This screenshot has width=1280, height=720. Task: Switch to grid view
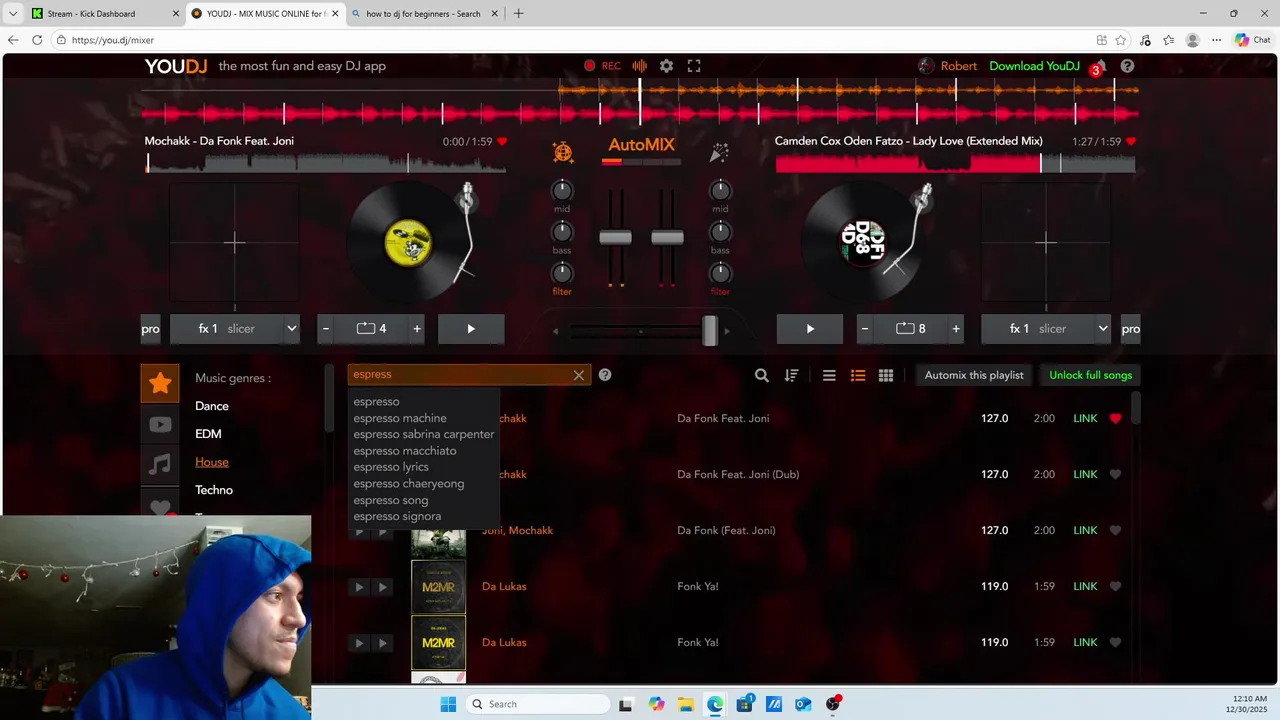[x=886, y=376]
